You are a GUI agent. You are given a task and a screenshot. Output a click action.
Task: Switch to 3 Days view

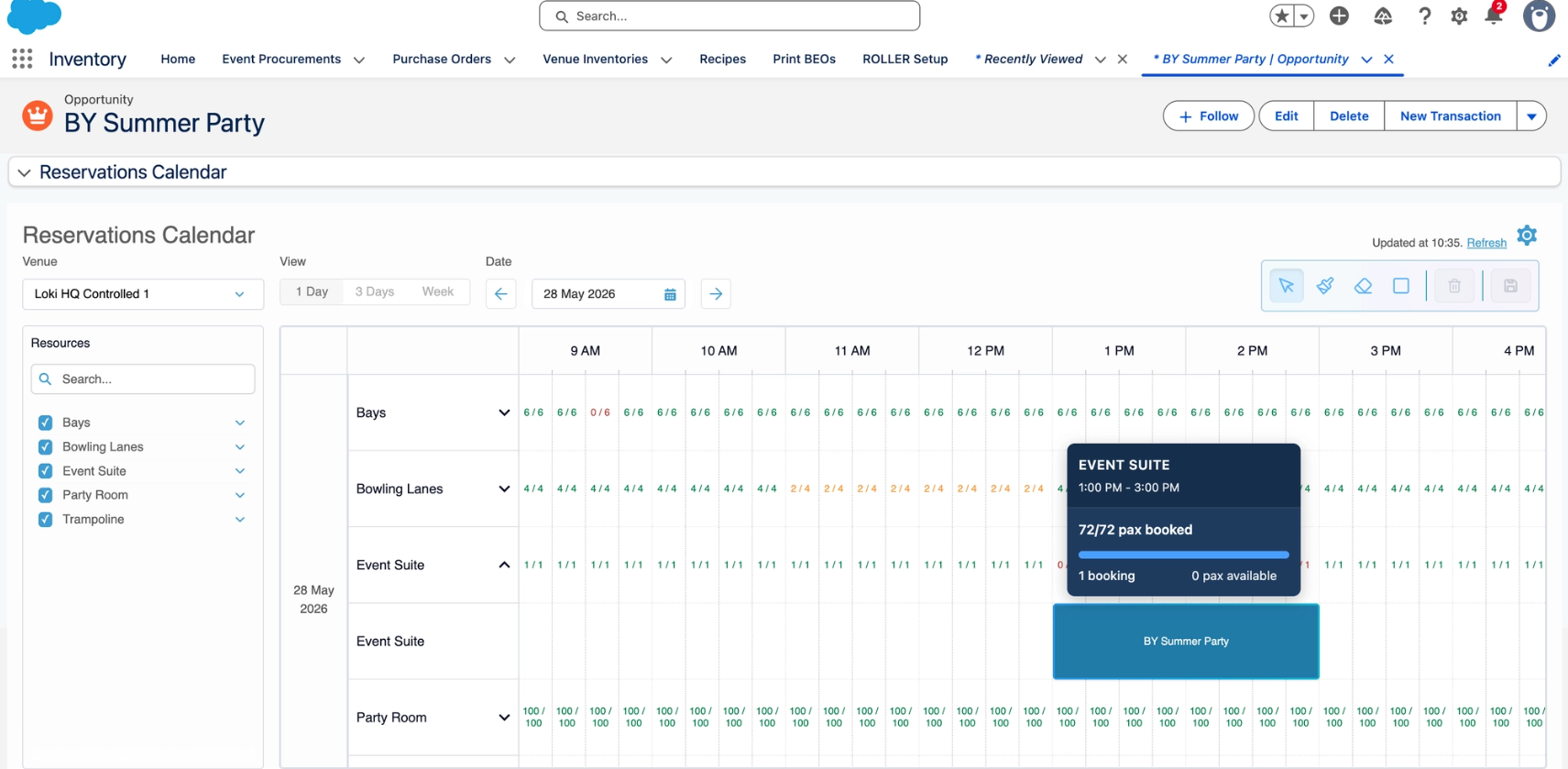[374, 291]
